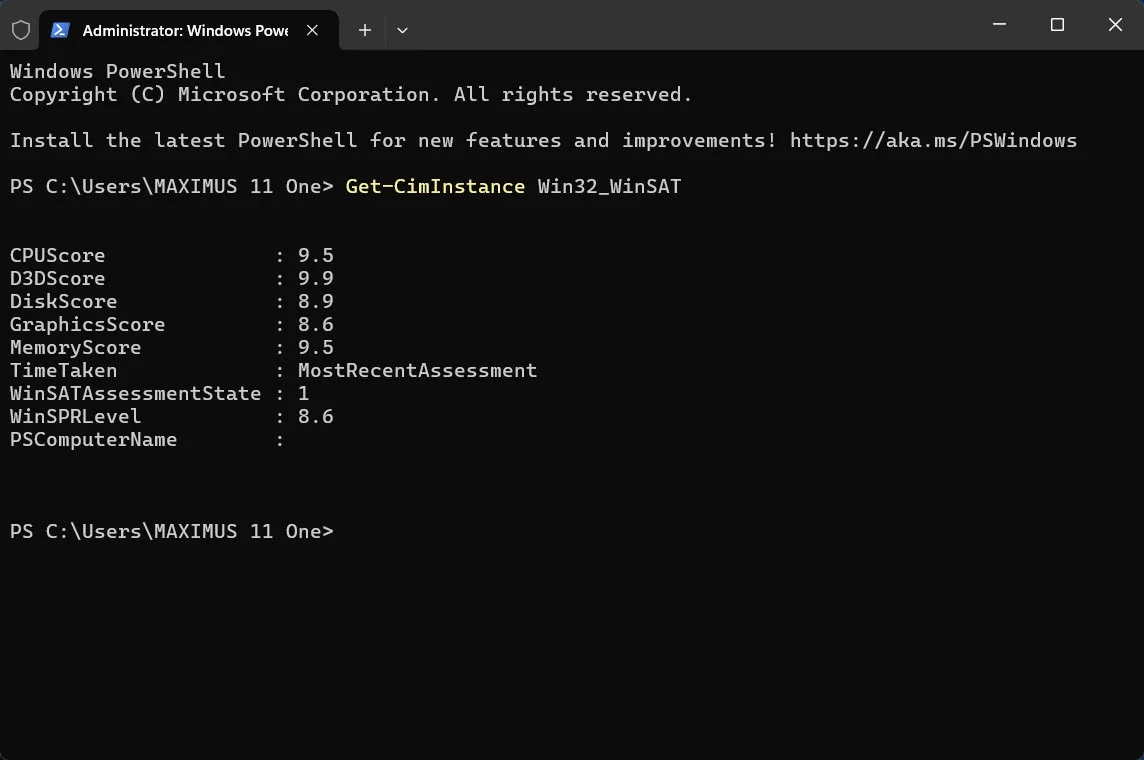Screen dimensions: 1144x760
Task: Click the Get-CimInstance command text
Action: (435, 186)
